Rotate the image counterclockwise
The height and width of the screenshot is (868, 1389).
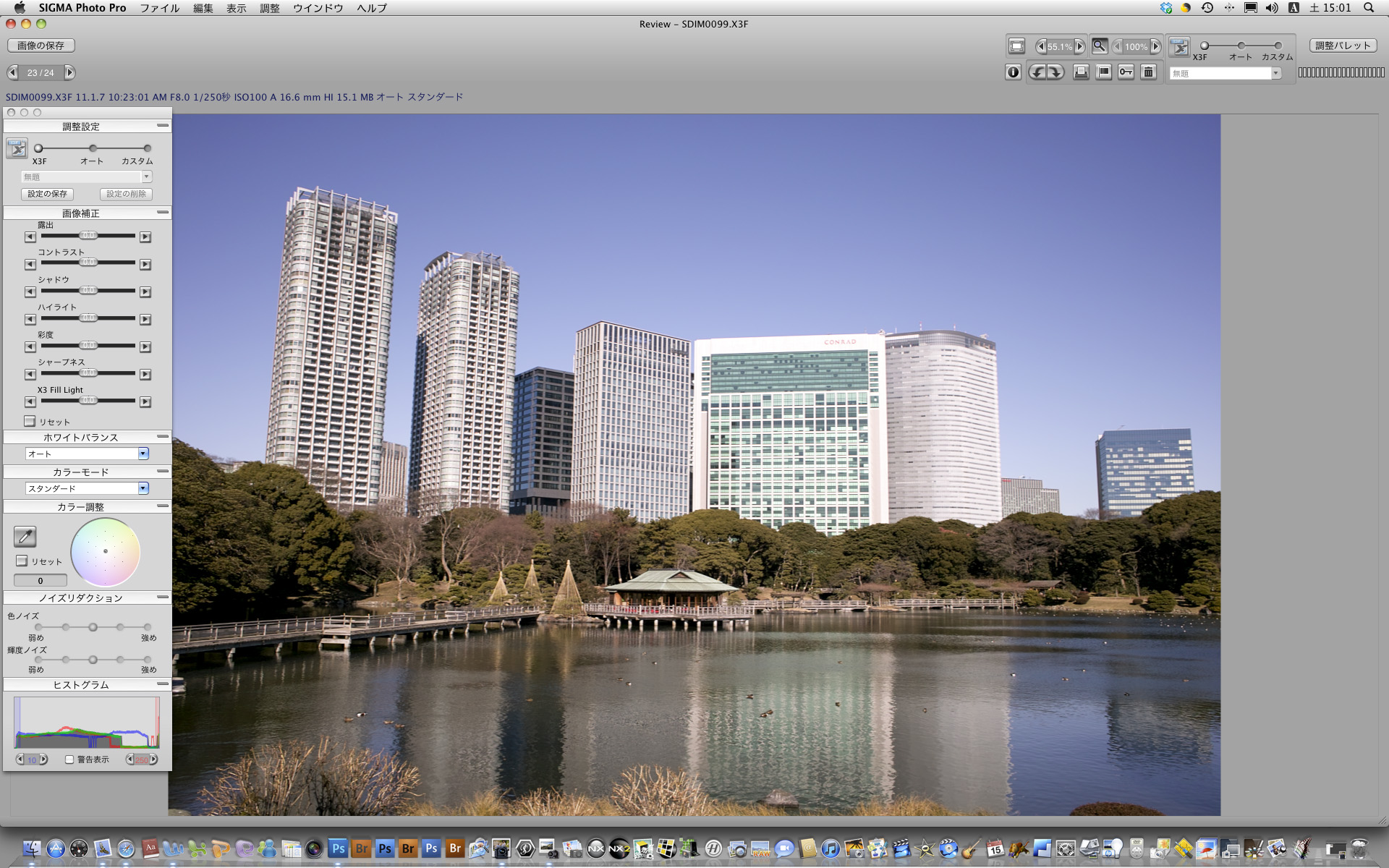tap(1037, 72)
